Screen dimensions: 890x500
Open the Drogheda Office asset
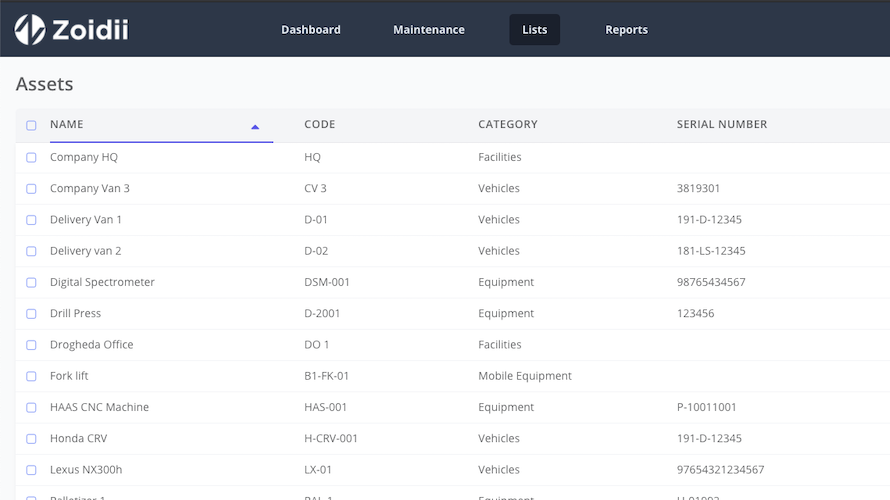[x=91, y=344]
